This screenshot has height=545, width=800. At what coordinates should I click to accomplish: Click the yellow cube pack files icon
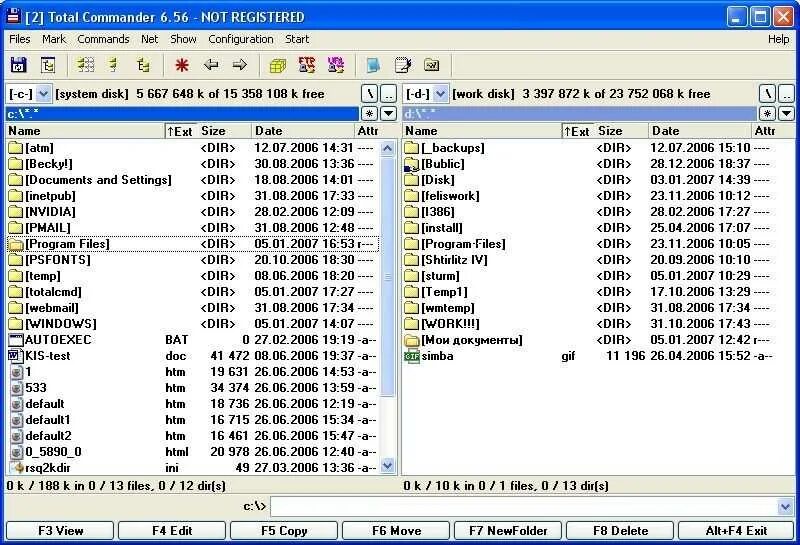[278, 65]
